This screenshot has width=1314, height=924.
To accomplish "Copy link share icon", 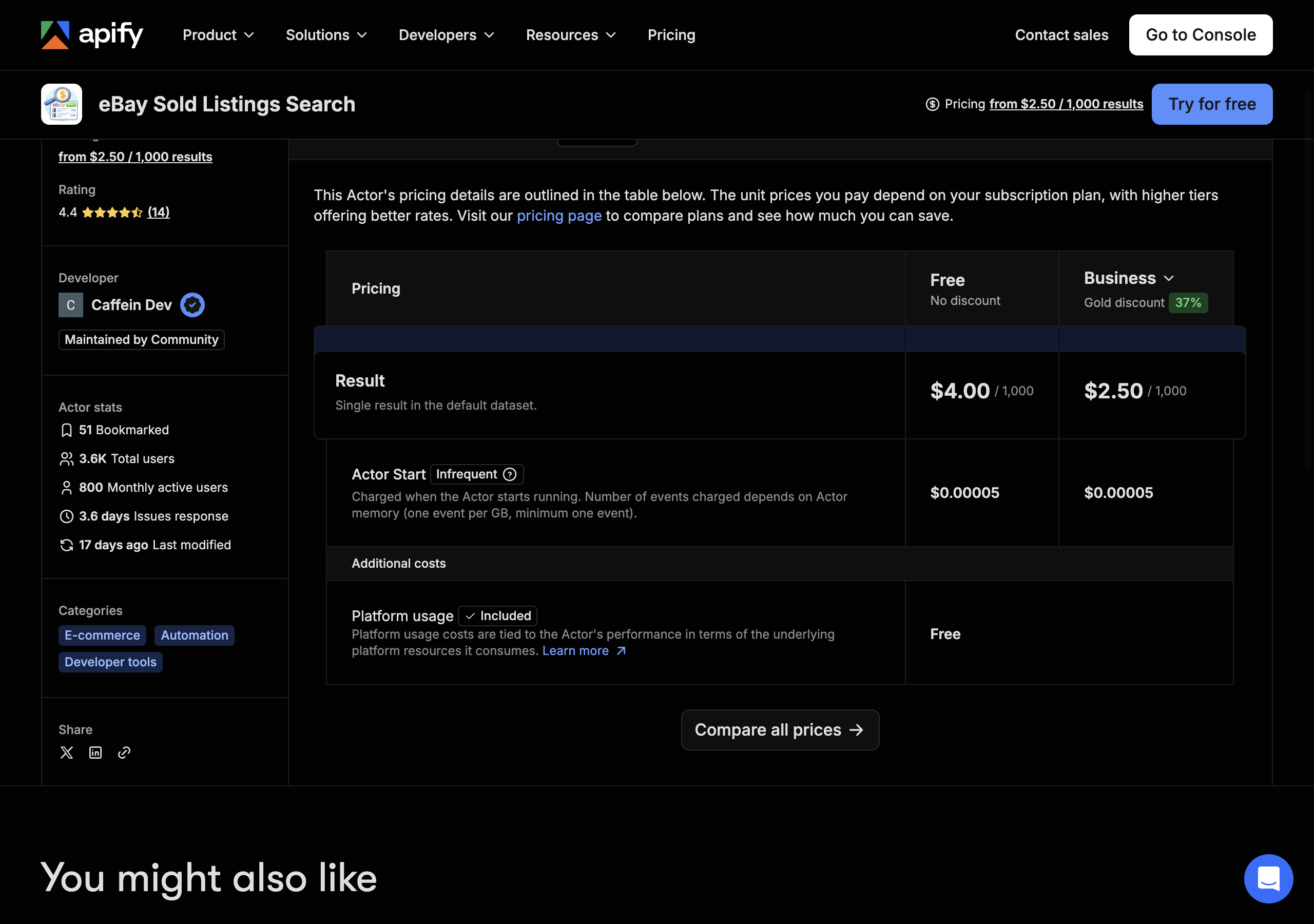I will pos(124,752).
